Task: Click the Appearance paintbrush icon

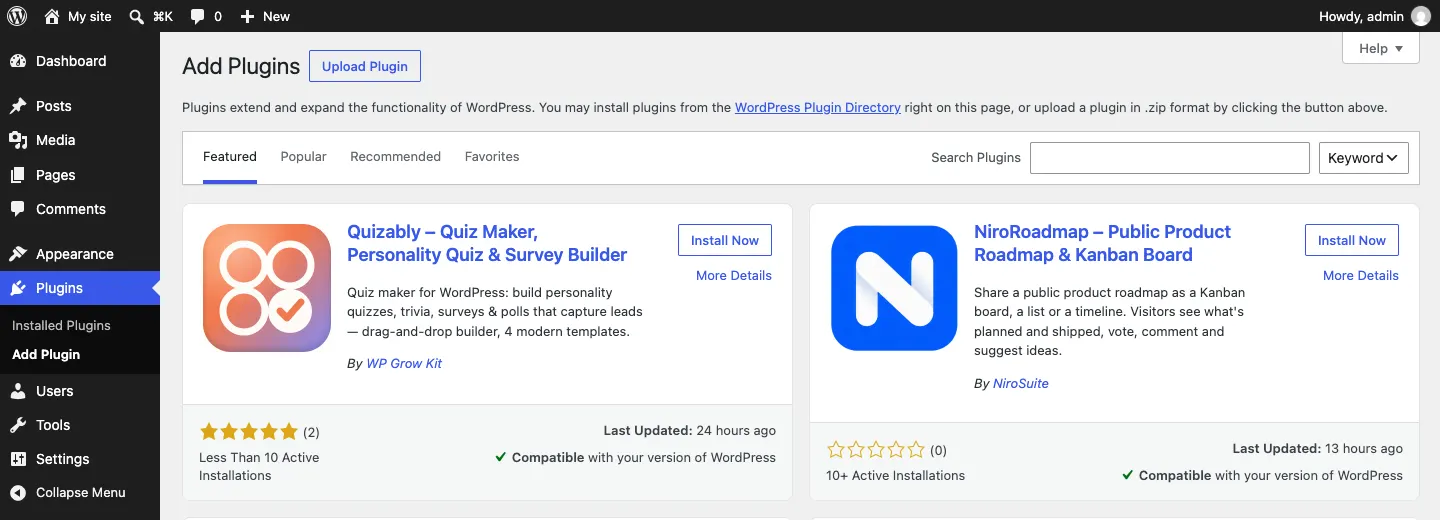Action: (x=18, y=254)
